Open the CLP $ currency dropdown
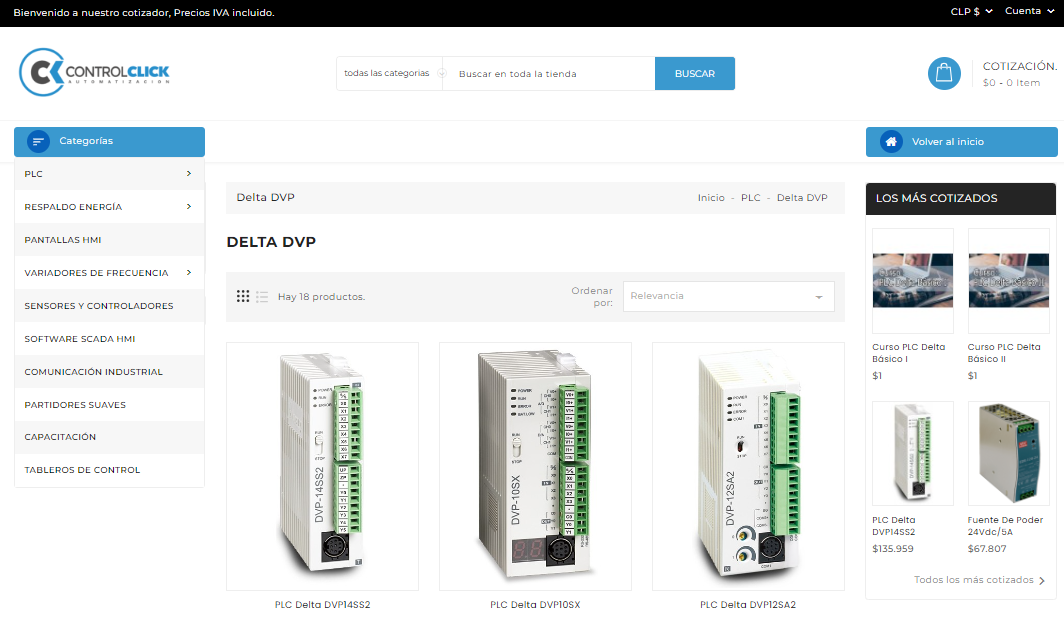The height and width of the screenshot is (617, 1064). 971,12
